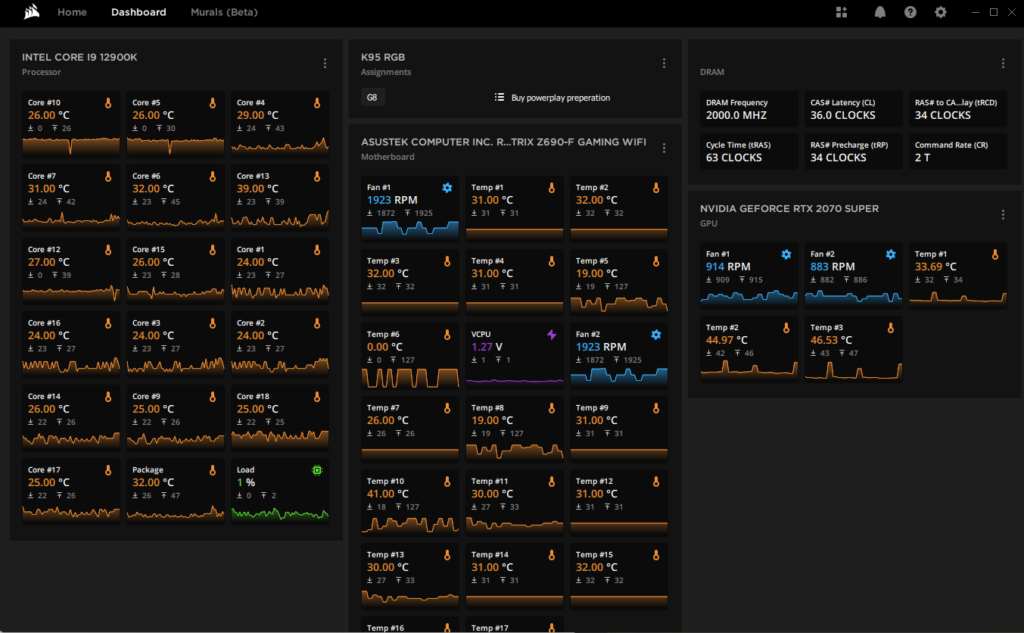Click the purple lightning icon on VCPU
The width and height of the screenshot is (1024, 633).
click(x=552, y=335)
